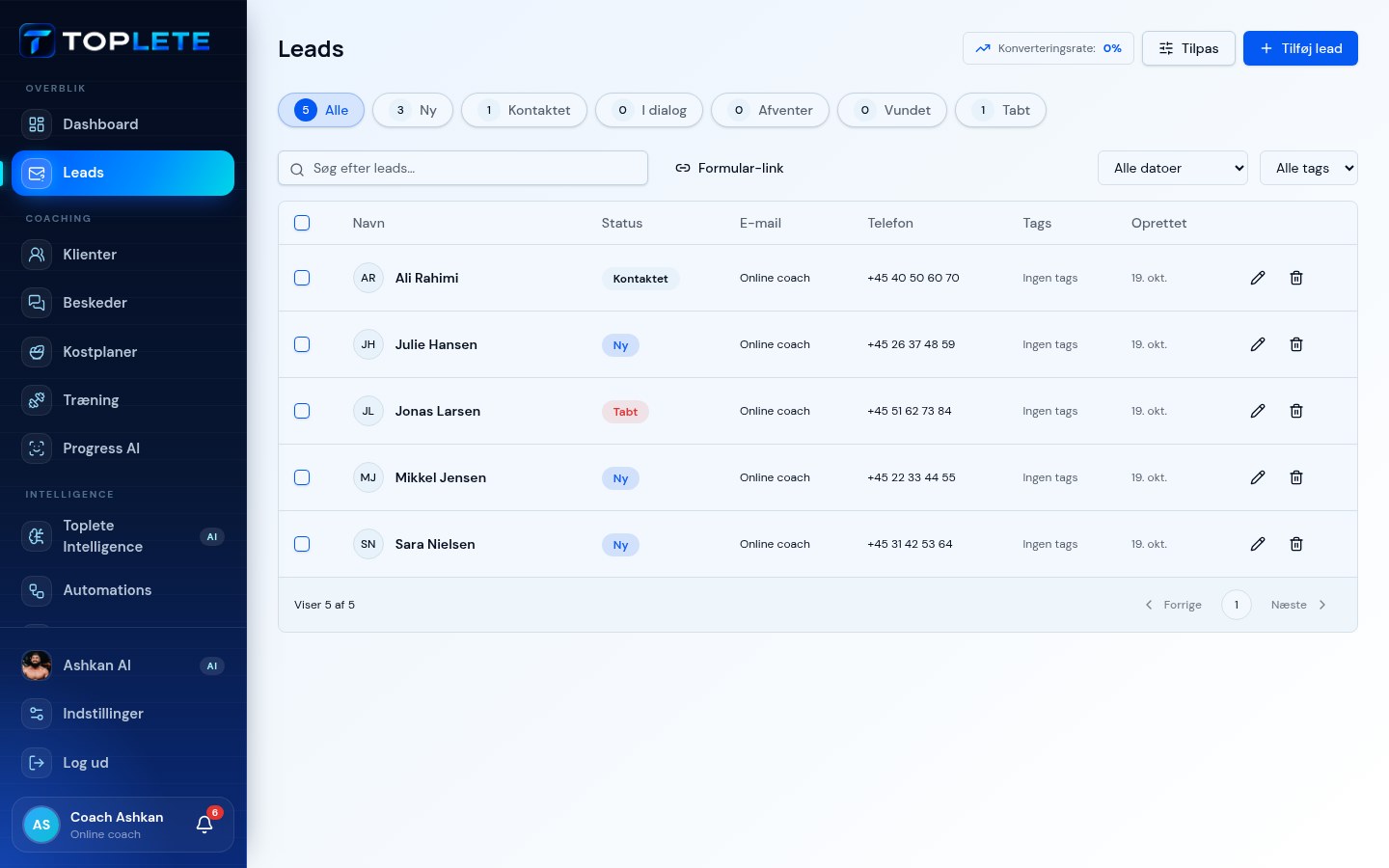
Task: Click the Dashboard grid icon
Action: (x=37, y=124)
